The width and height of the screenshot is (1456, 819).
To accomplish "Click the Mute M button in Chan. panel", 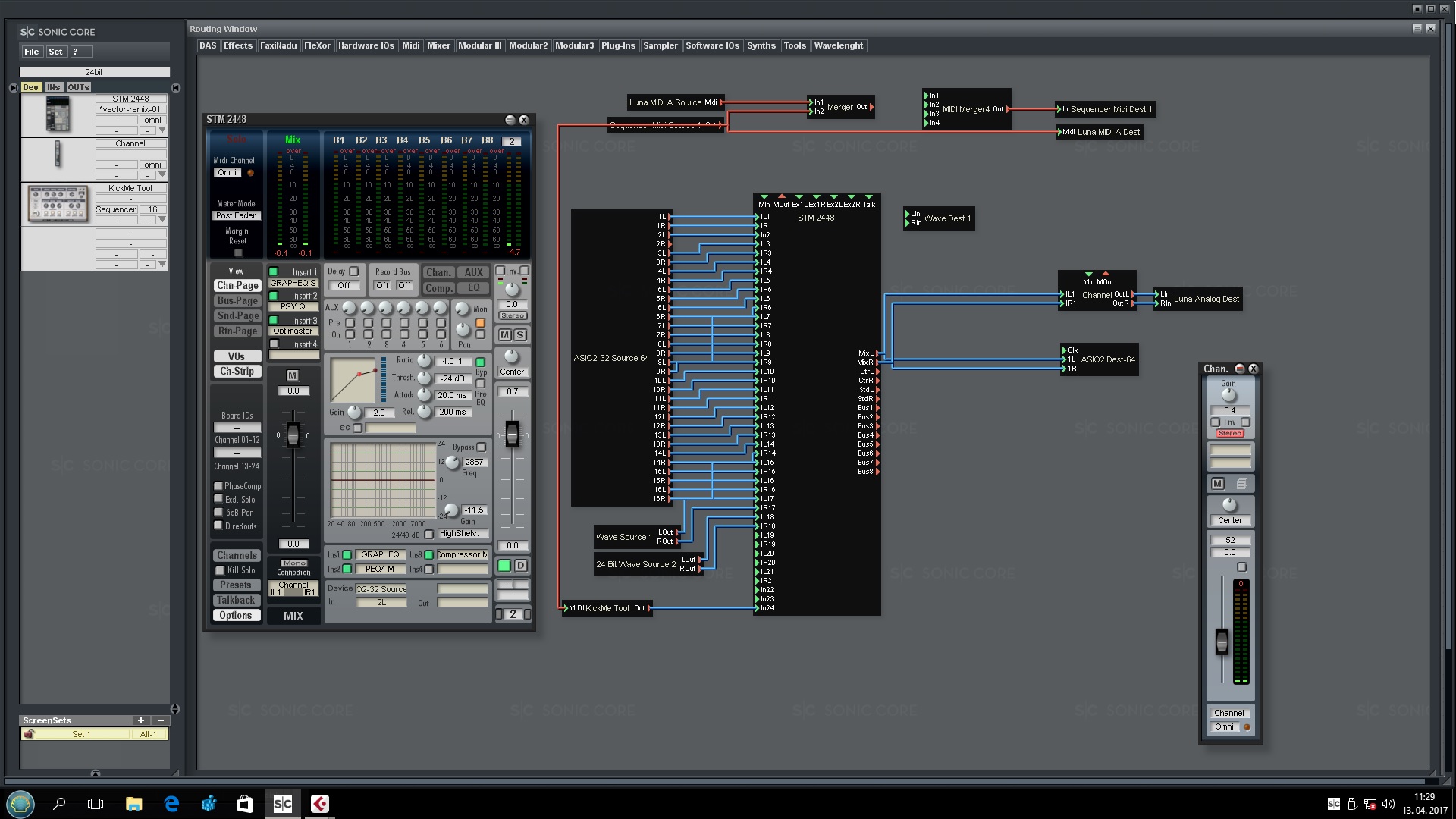I will pos(1218,484).
